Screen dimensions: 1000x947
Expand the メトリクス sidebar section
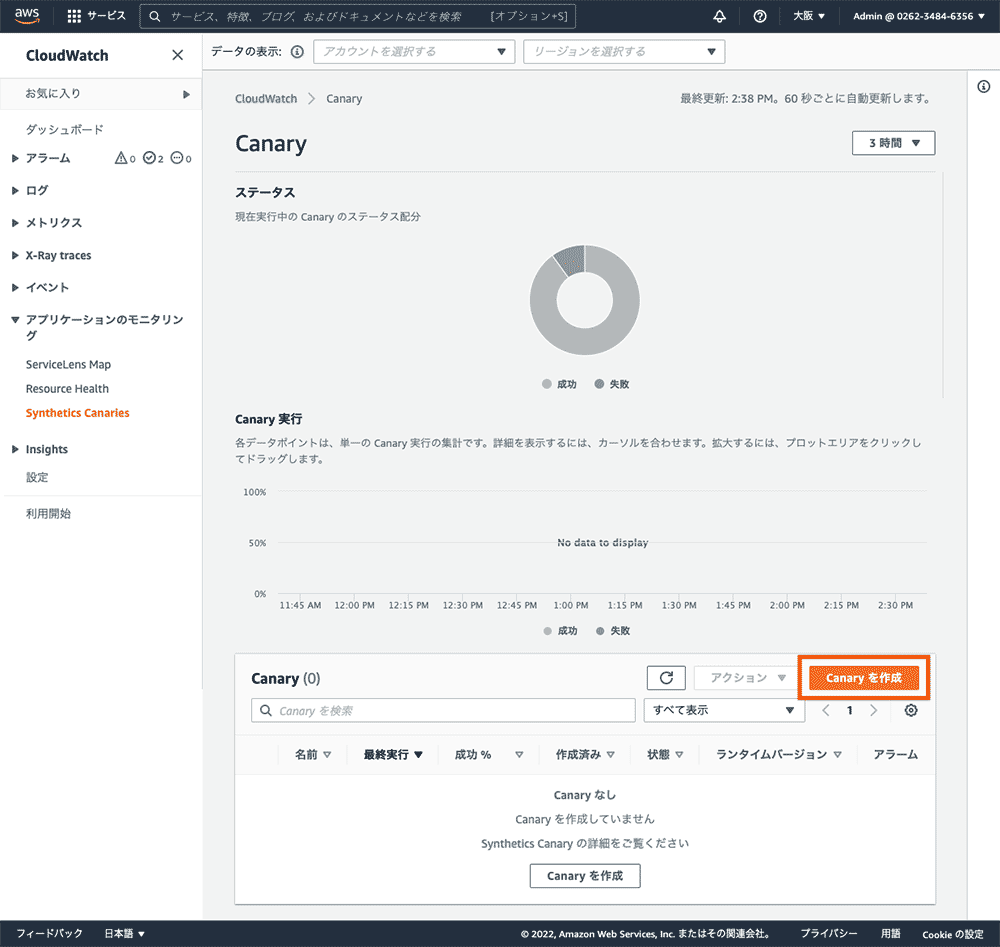click(x=54, y=223)
